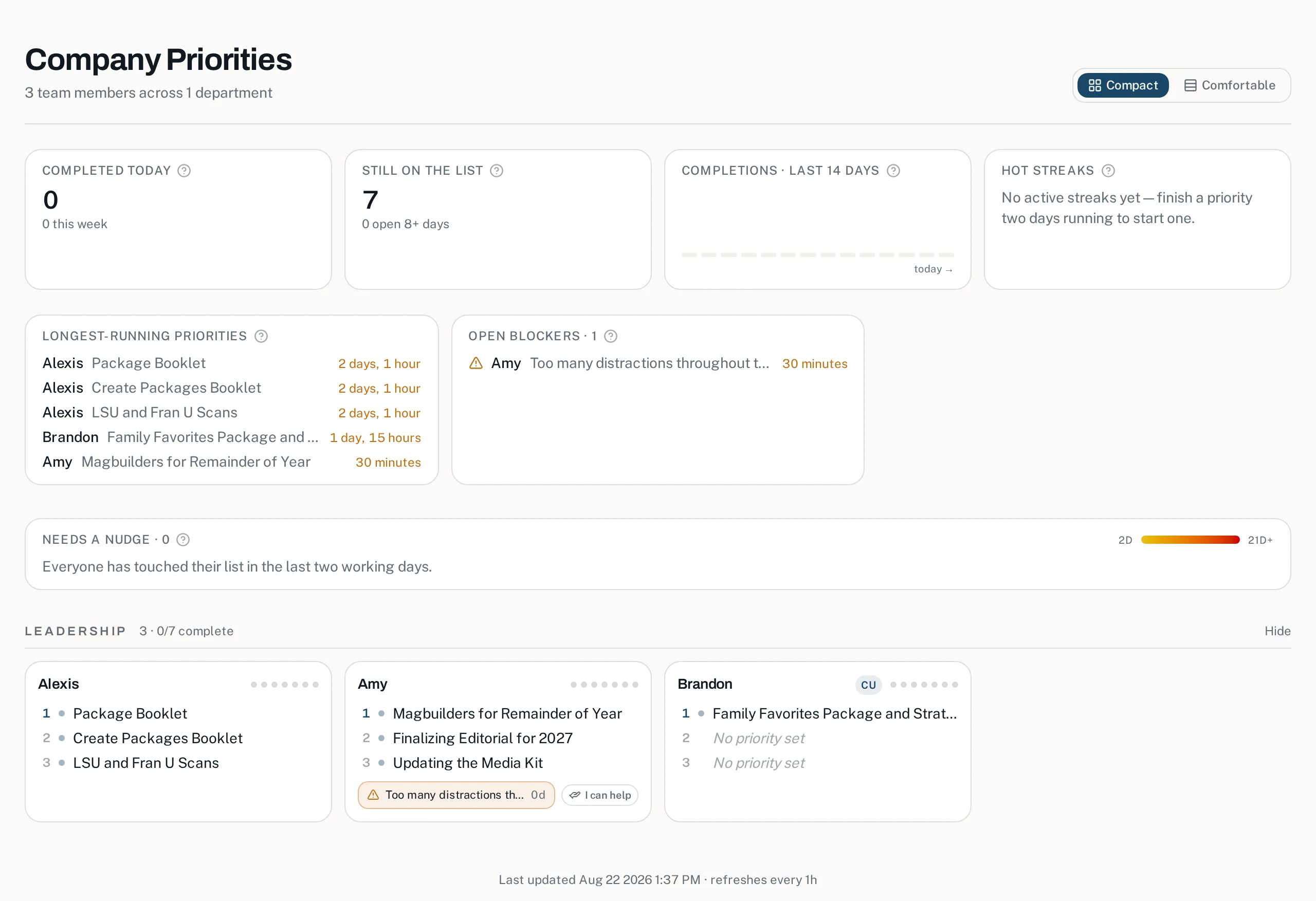Open help icon next to Still on the List
Screen dimensions: 1316x901
(497, 171)
